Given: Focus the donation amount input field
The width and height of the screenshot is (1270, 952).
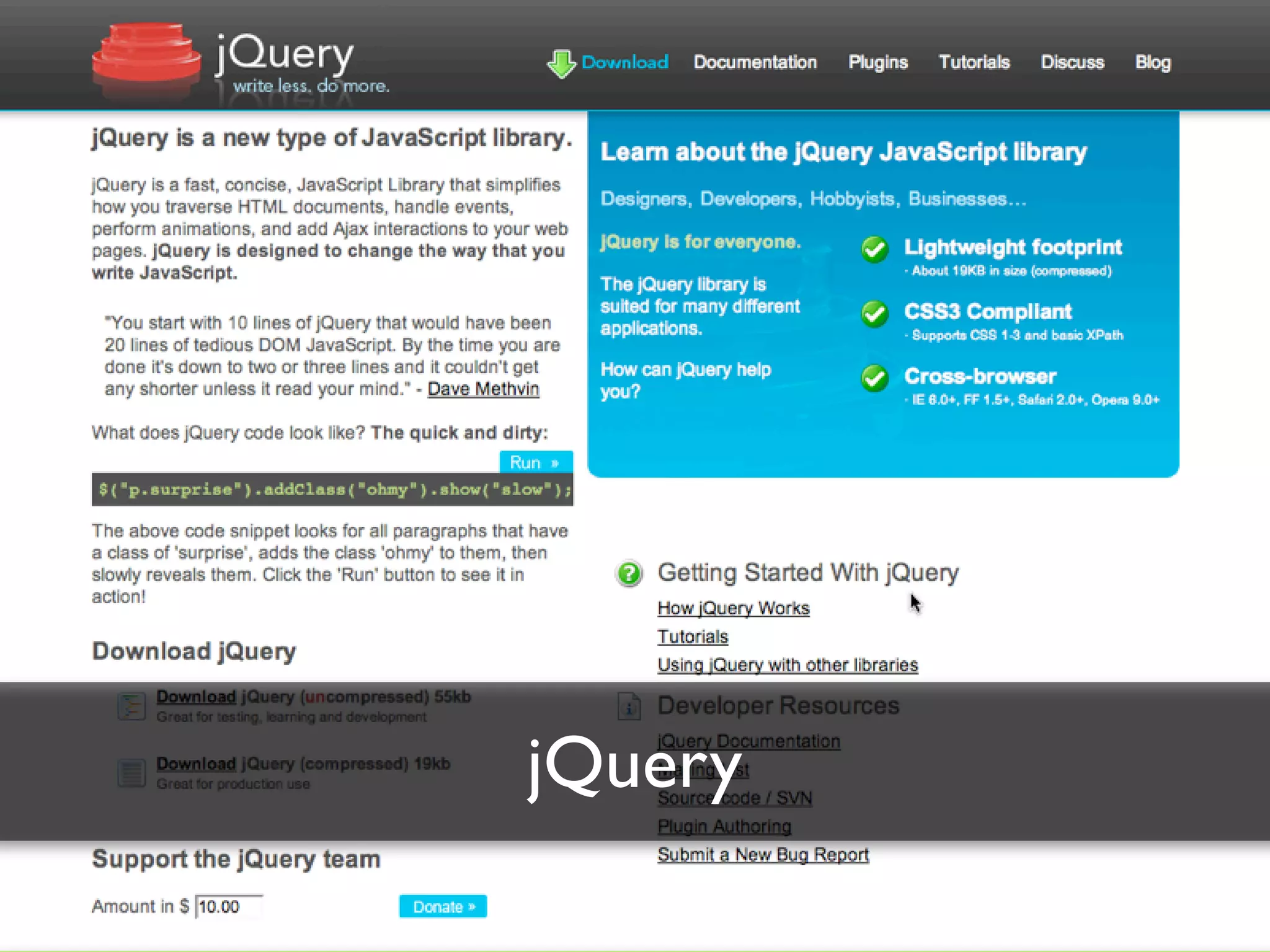Looking at the screenshot, I should pos(229,907).
